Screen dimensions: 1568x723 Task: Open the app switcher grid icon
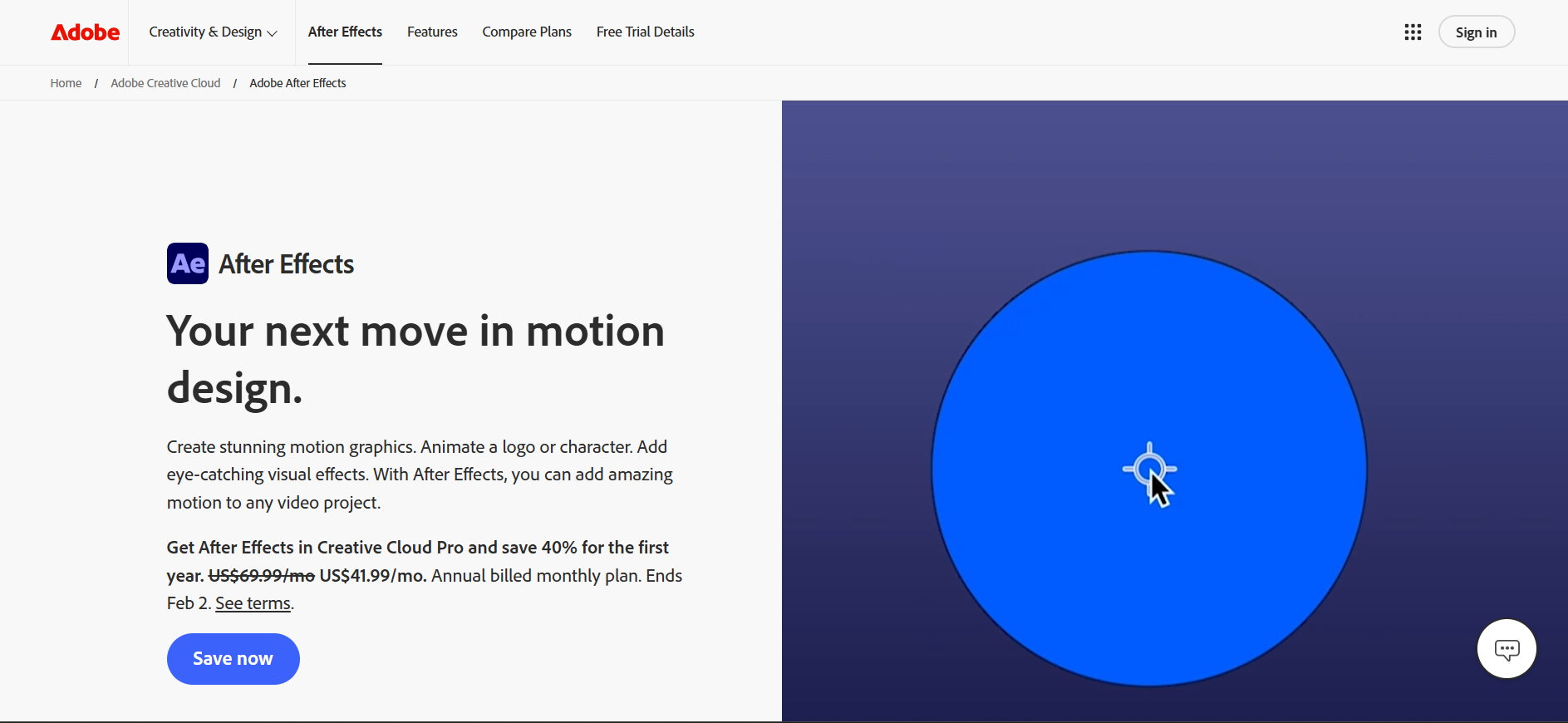coord(1413,32)
